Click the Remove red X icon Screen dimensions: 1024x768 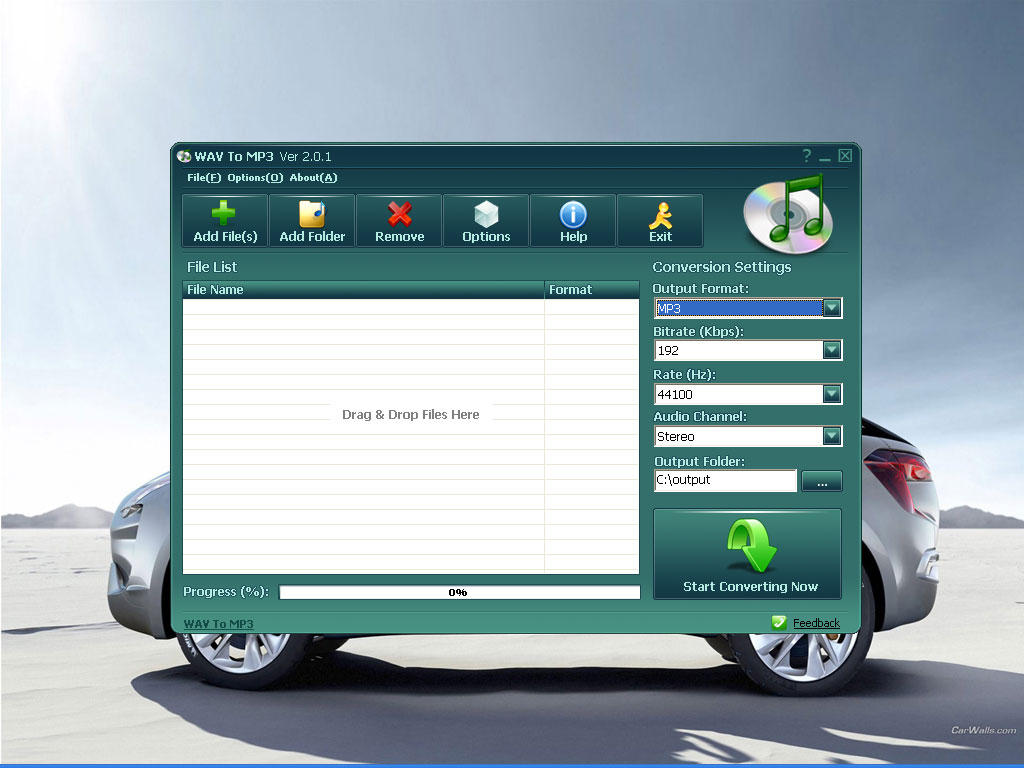[x=400, y=214]
